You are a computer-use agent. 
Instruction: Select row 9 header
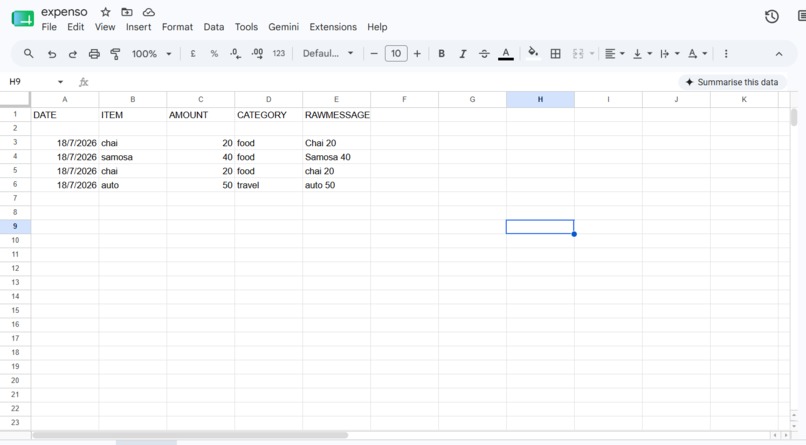click(15, 226)
